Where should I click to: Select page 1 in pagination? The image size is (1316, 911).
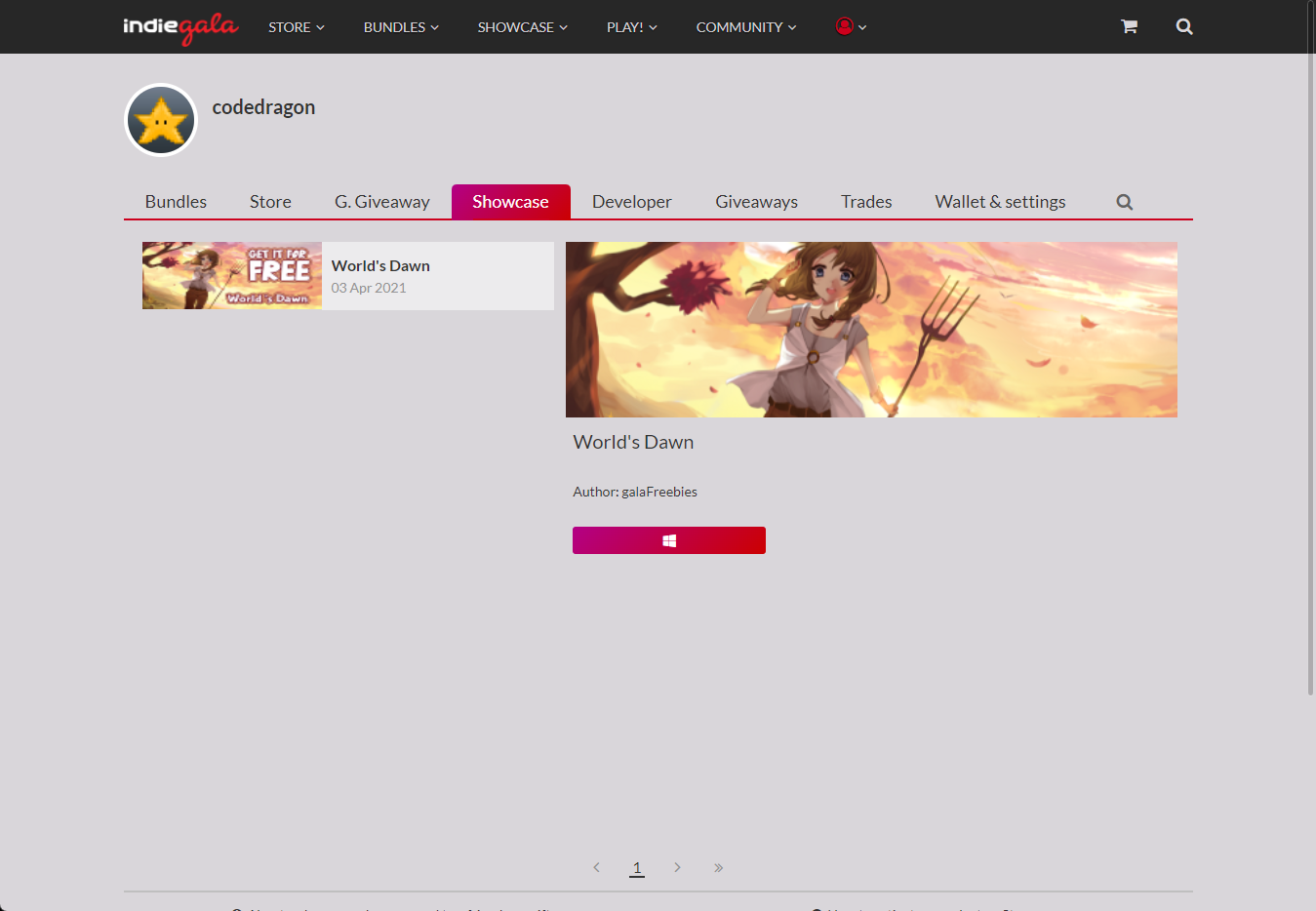pos(637,868)
